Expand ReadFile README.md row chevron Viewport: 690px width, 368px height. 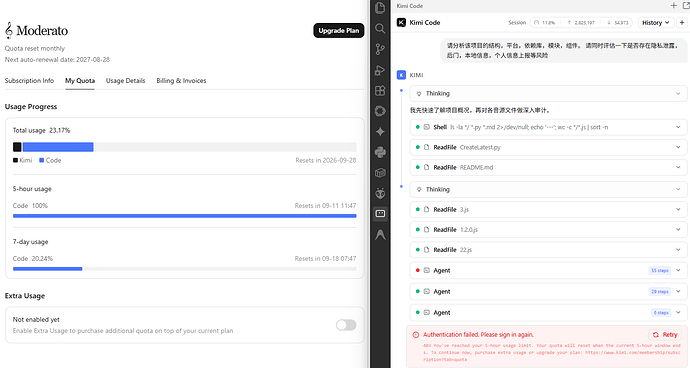[x=678, y=167]
